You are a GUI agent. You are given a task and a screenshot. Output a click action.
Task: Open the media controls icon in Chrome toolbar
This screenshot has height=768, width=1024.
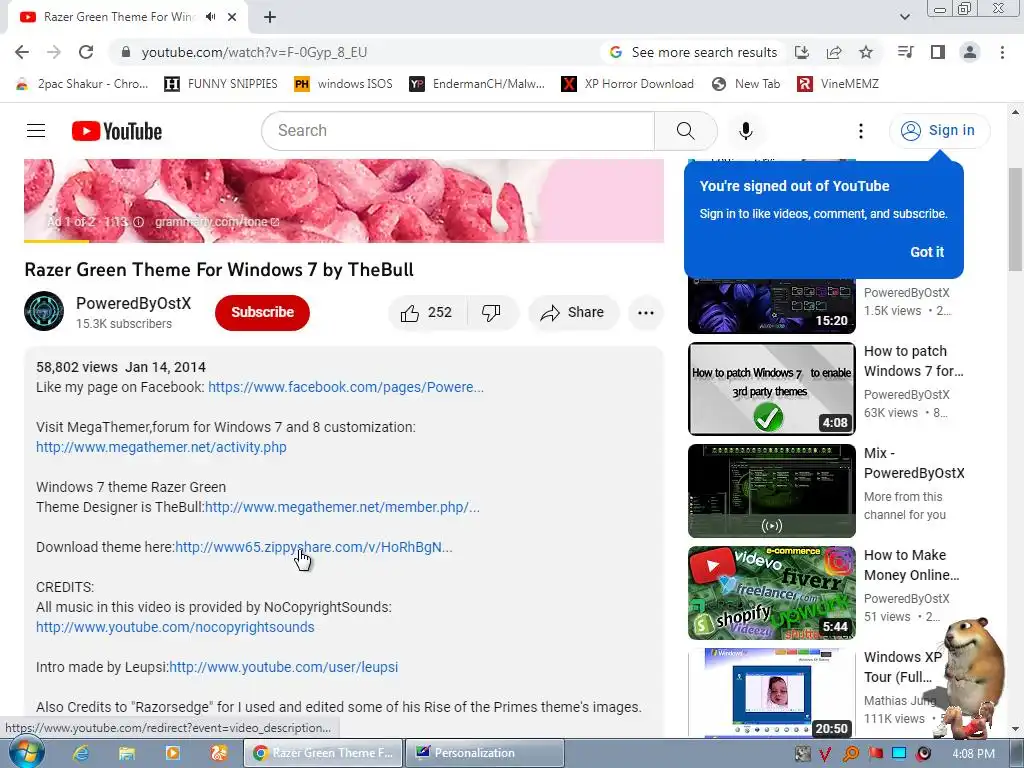(x=906, y=52)
